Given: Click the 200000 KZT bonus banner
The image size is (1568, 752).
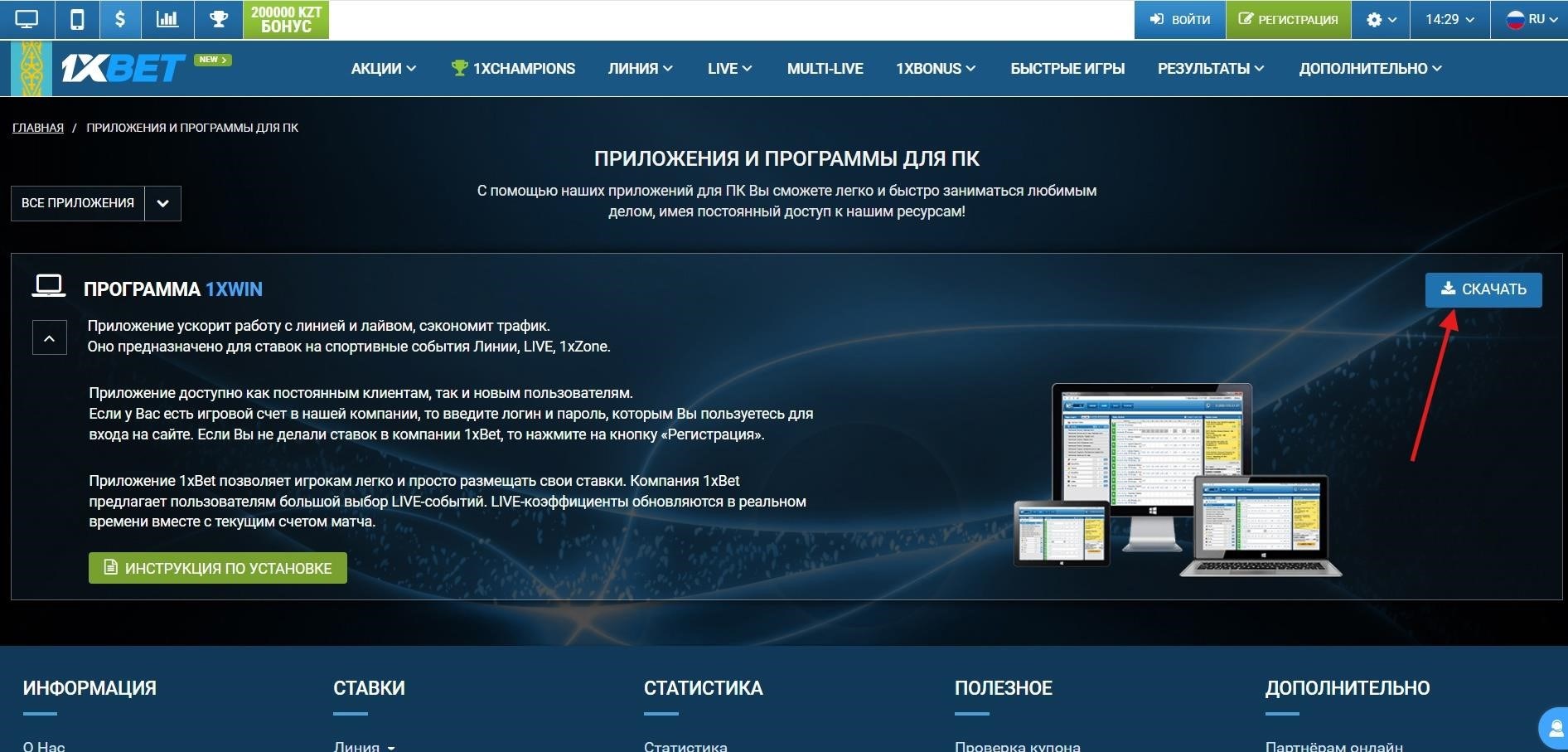Looking at the screenshot, I should click(286, 19).
